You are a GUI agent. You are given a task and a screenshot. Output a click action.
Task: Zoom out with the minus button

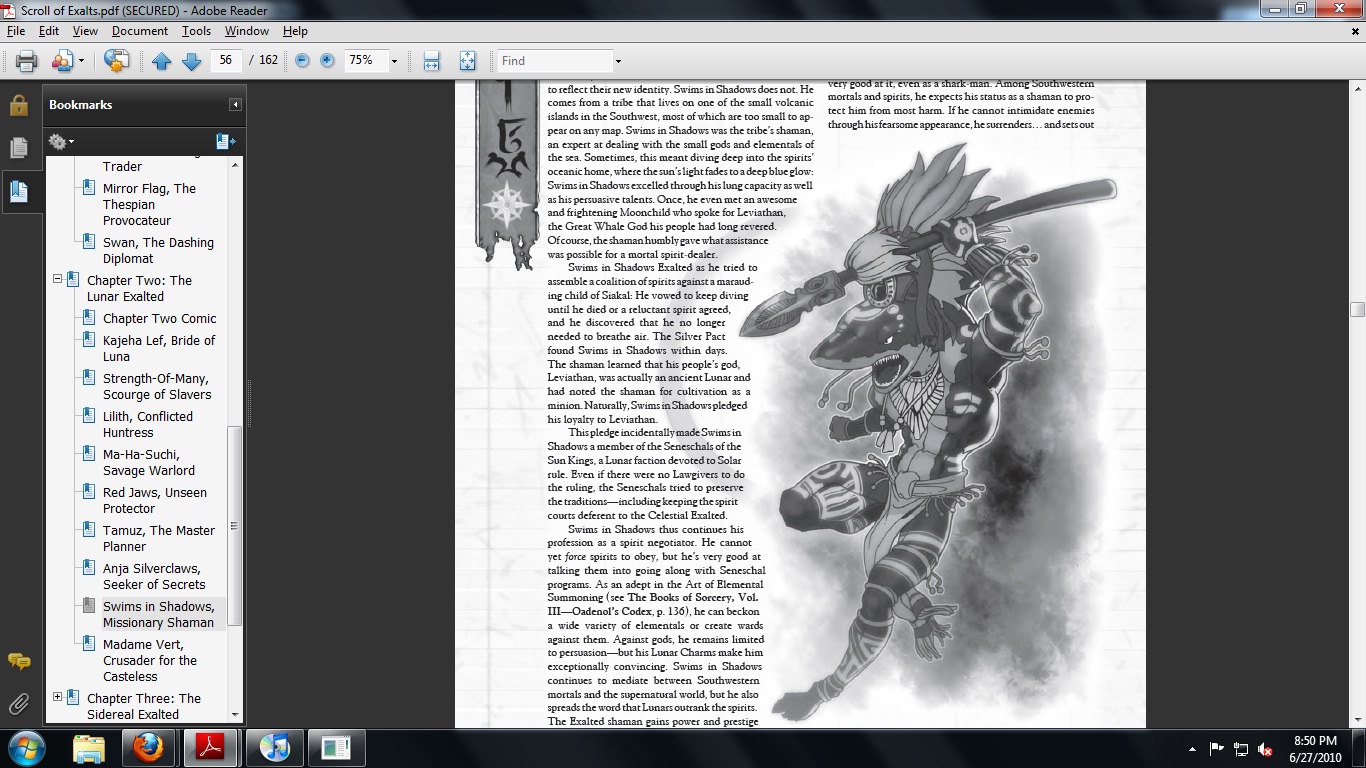click(x=302, y=61)
